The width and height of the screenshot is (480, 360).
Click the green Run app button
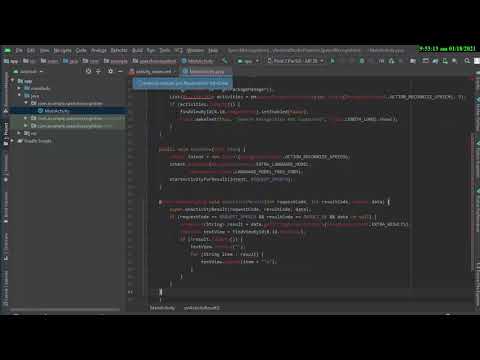tap(332, 61)
